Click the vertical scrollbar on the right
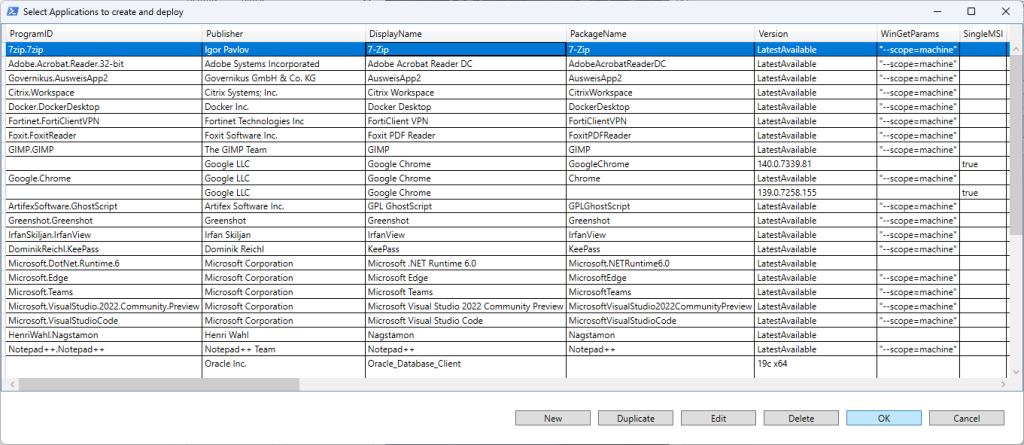 coord(1015,140)
